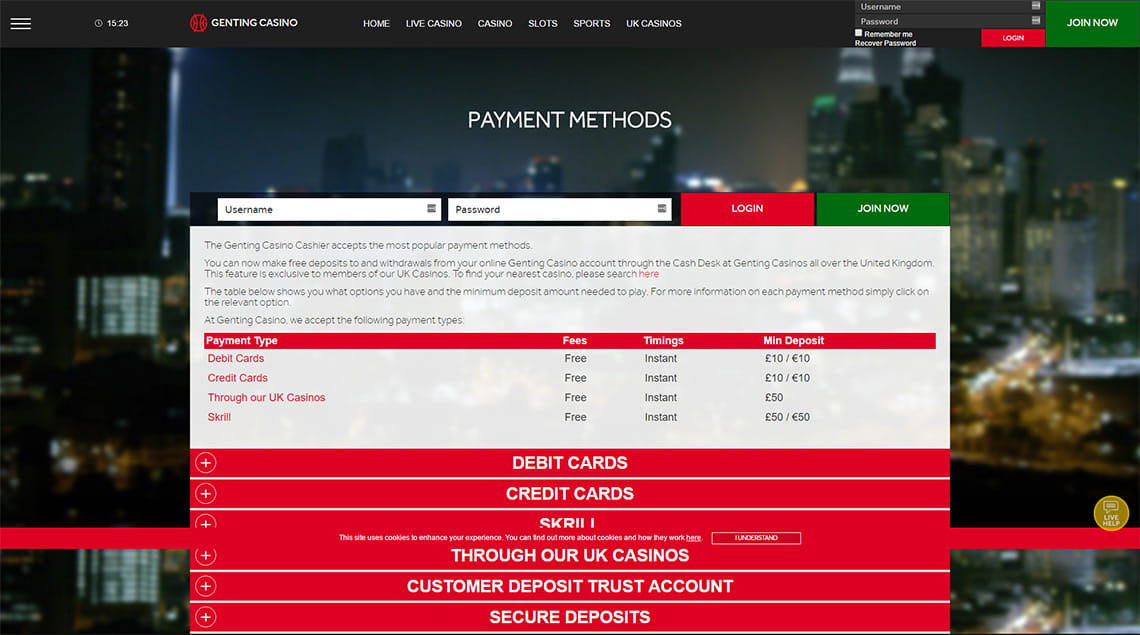This screenshot has height=635, width=1140.
Task: Click the Join Now button beside Login
Action: click(883, 209)
